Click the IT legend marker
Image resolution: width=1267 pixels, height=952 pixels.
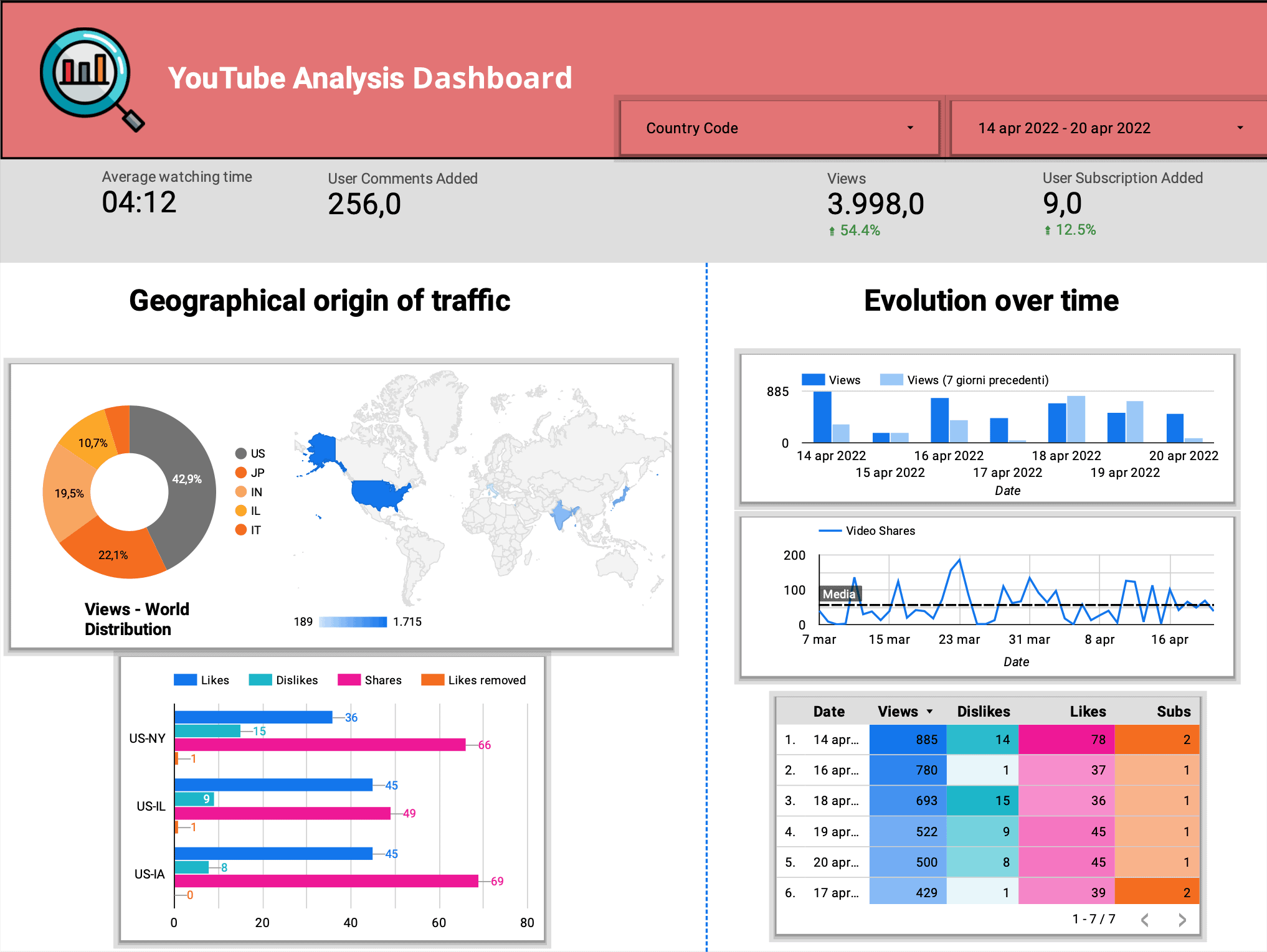tap(242, 530)
